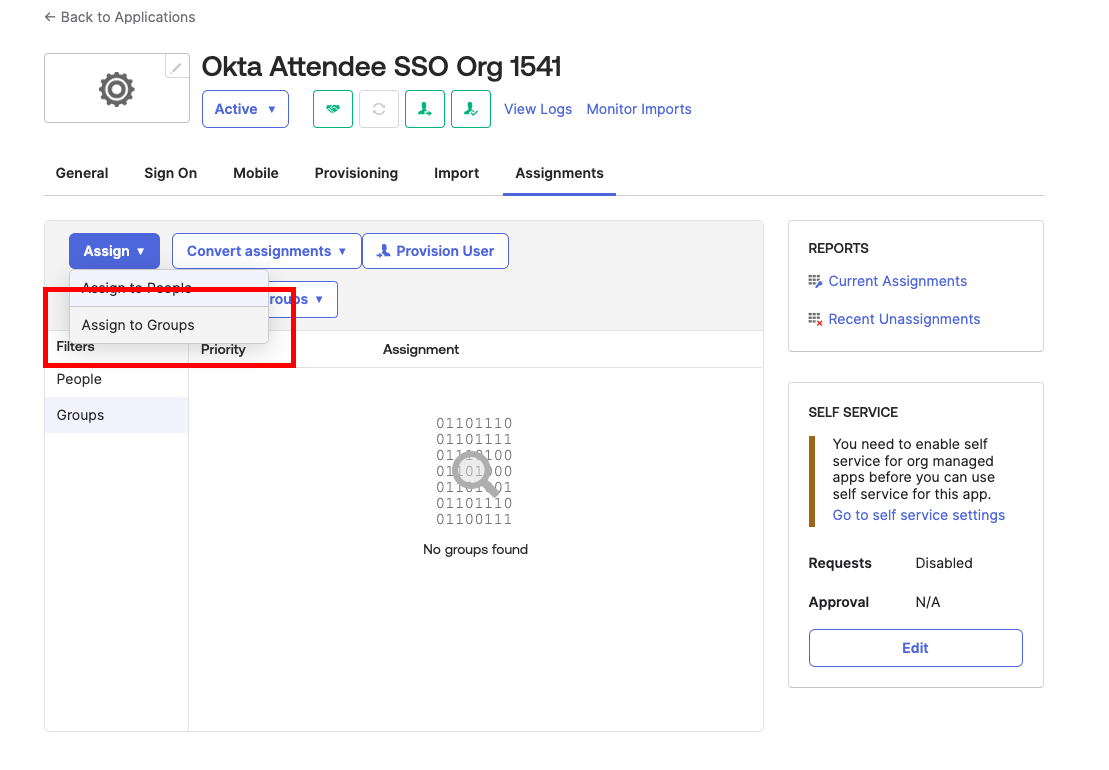
Task: Click the gear application logo
Action: pyautogui.click(x=117, y=89)
